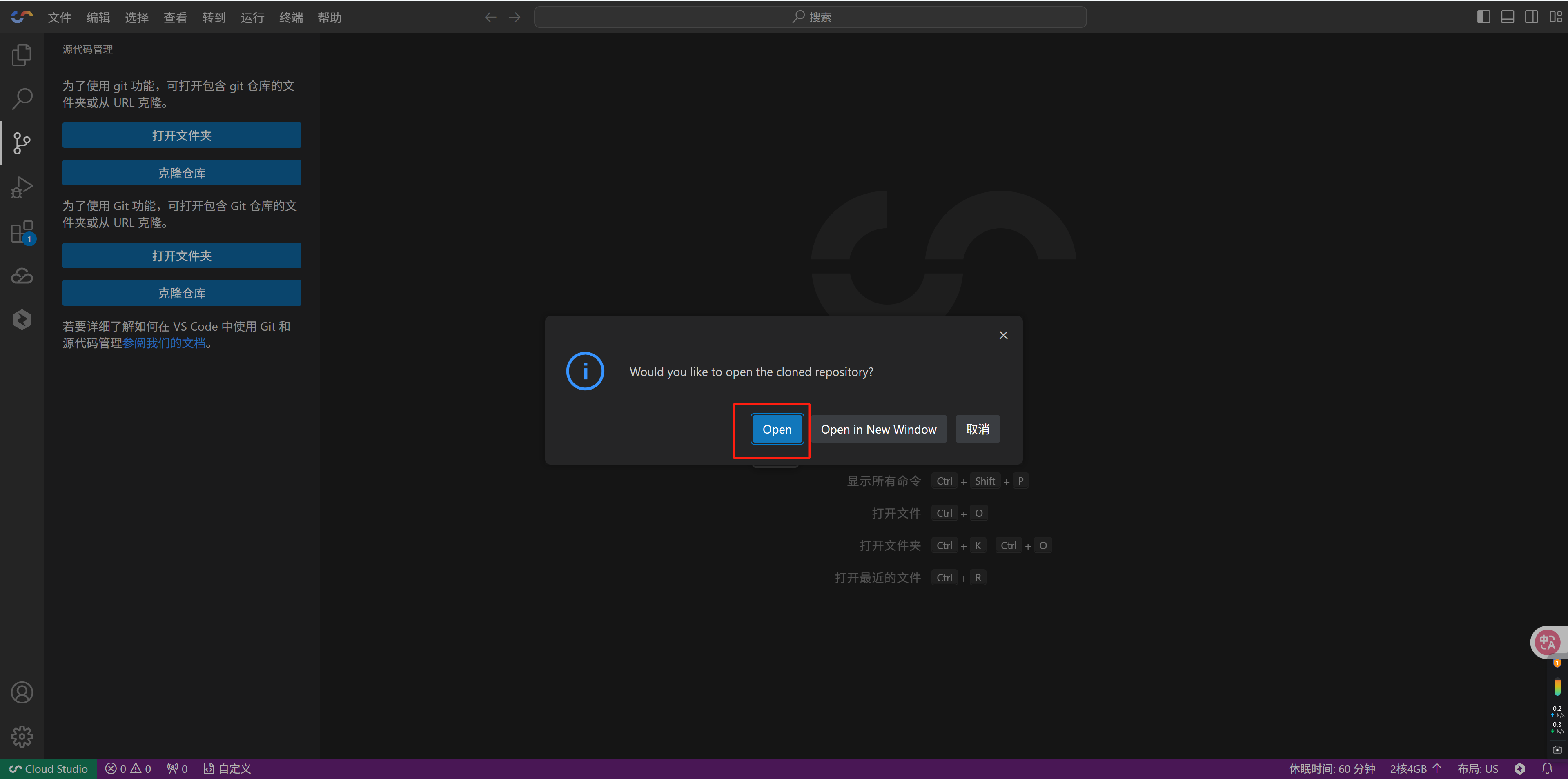Expand the 2核4GB spec upgrade item
Image resolution: width=1568 pixels, height=779 pixels.
pyautogui.click(x=1415, y=769)
